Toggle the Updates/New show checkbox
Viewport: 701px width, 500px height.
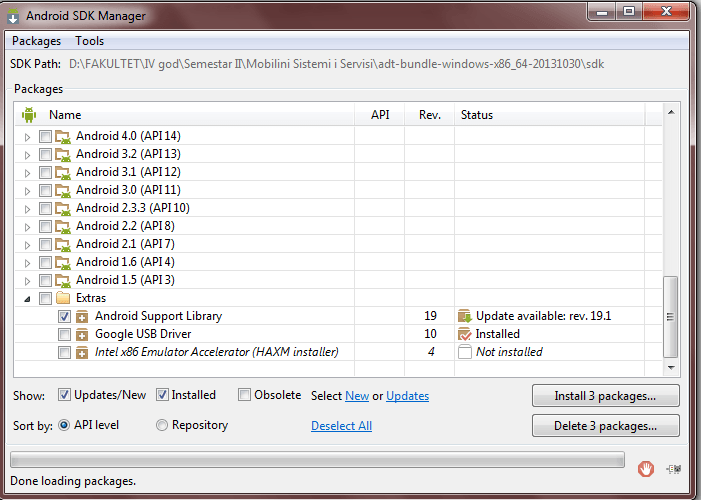coord(64,395)
